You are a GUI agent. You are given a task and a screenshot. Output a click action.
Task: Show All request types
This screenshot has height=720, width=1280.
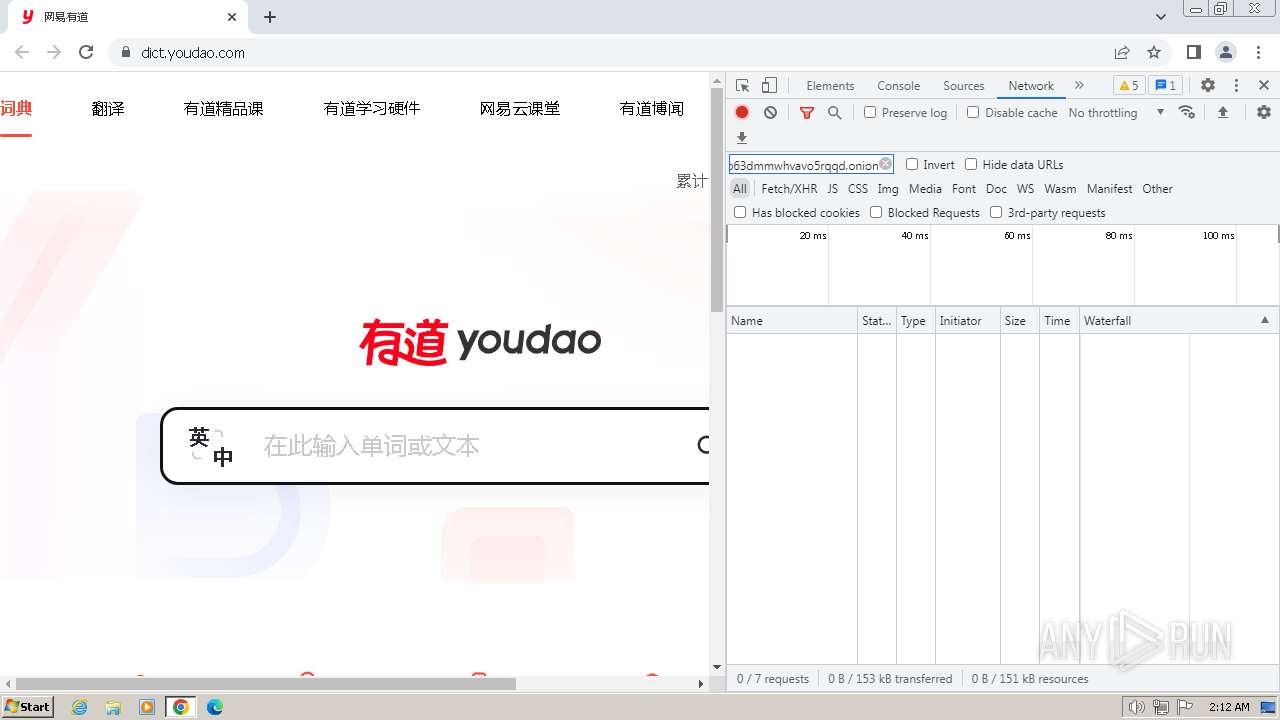739,188
